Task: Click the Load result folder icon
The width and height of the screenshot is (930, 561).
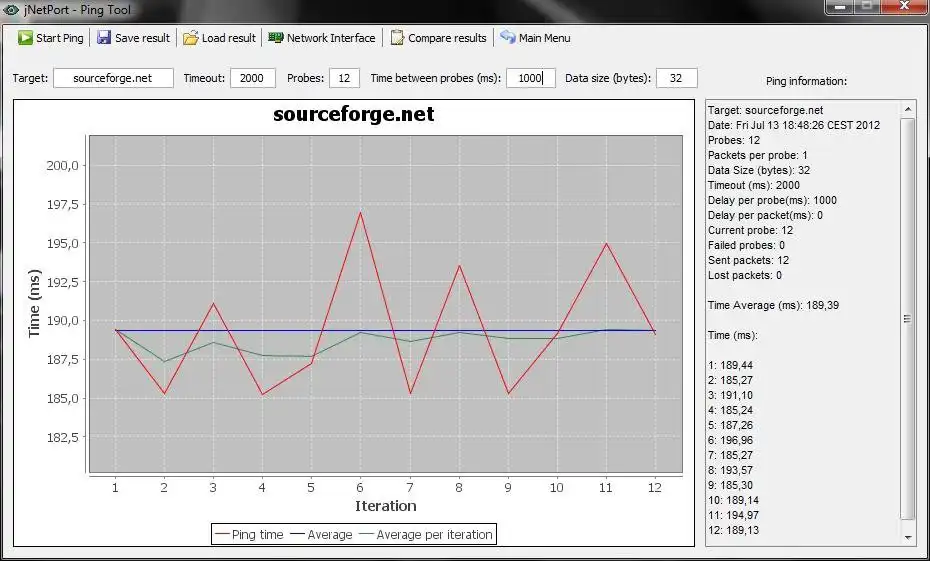Action: (190, 38)
